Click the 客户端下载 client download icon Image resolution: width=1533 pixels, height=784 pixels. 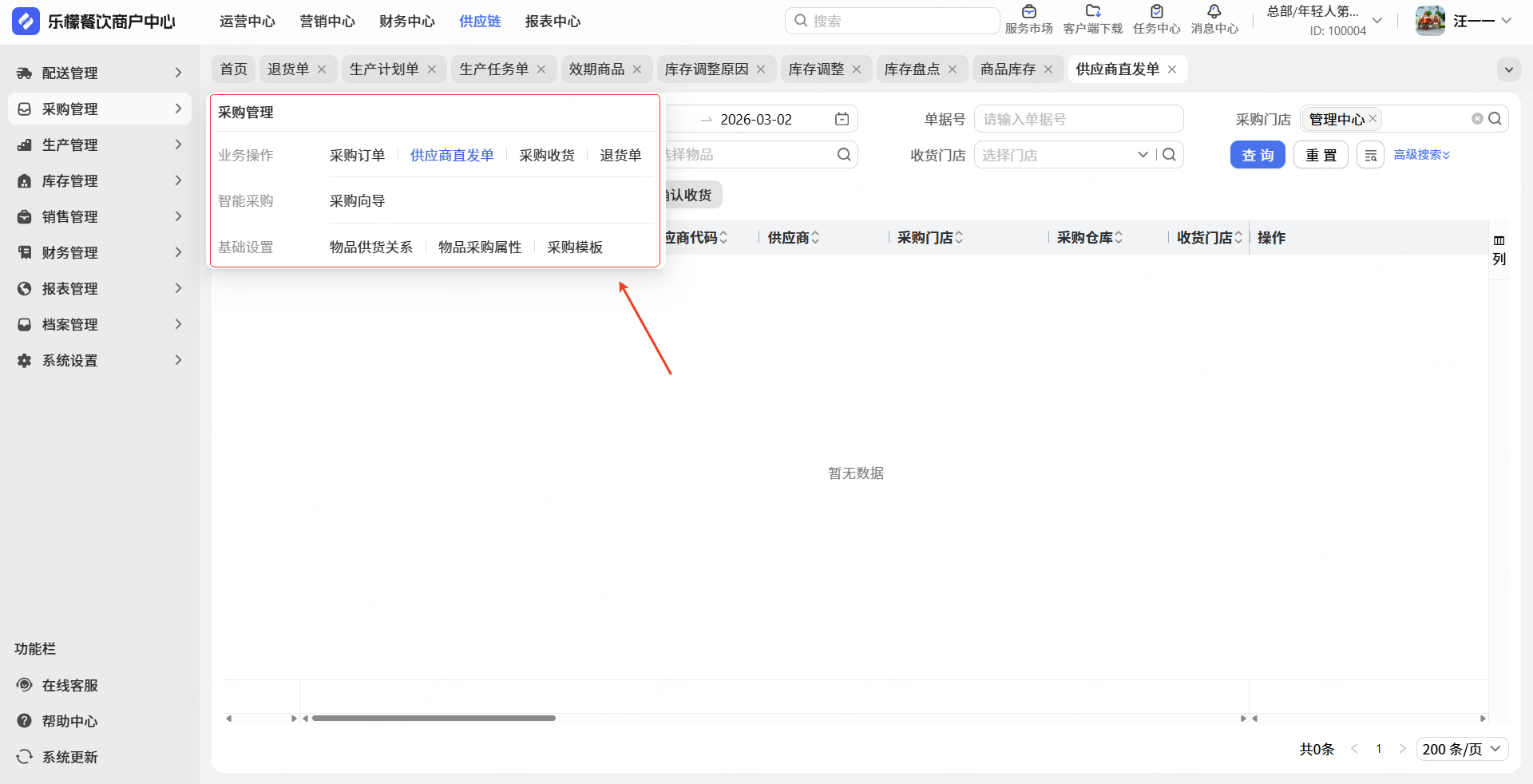point(1092,19)
